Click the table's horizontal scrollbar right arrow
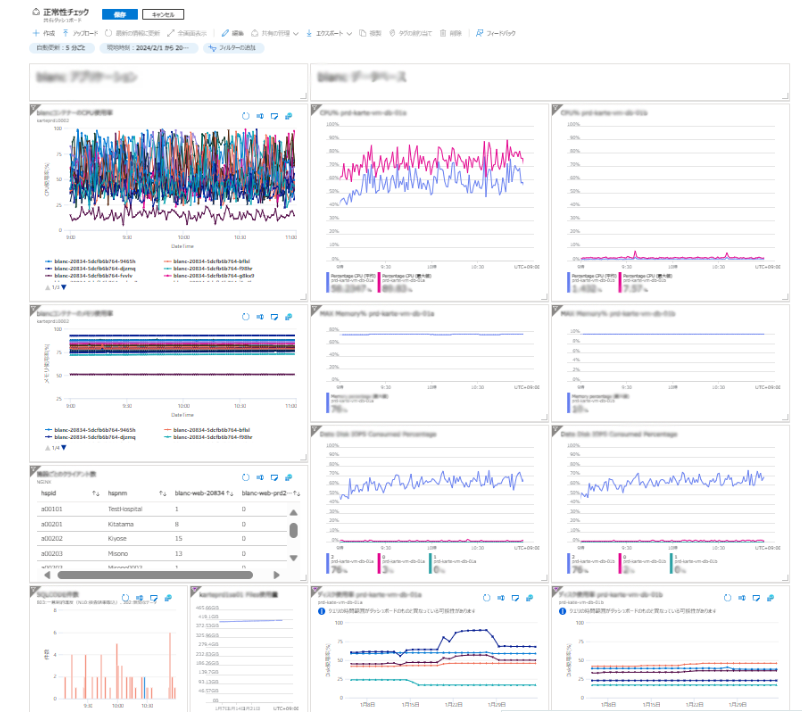 (277, 575)
